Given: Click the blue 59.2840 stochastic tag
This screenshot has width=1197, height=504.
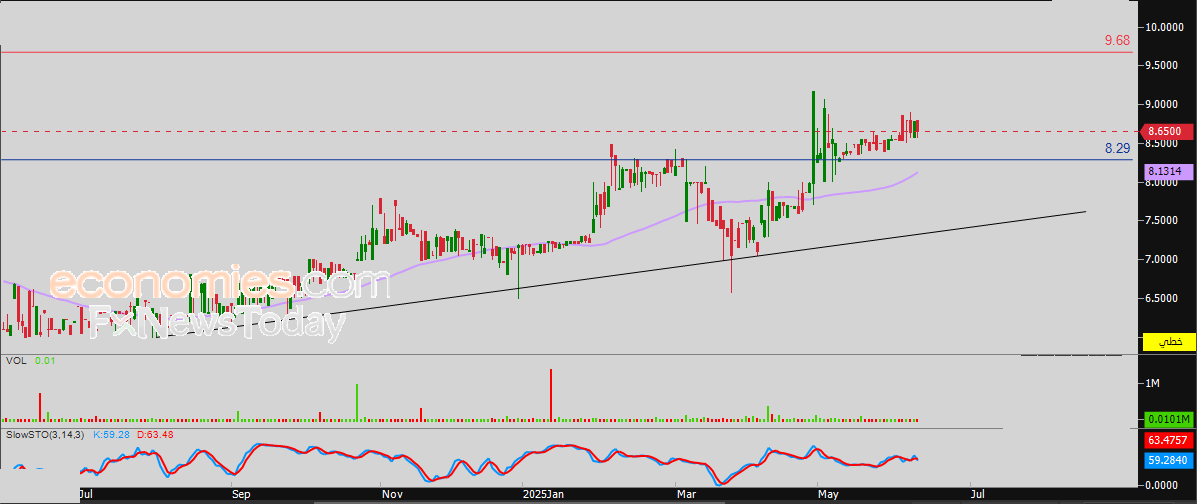Looking at the screenshot, I should click(x=1168, y=460).
